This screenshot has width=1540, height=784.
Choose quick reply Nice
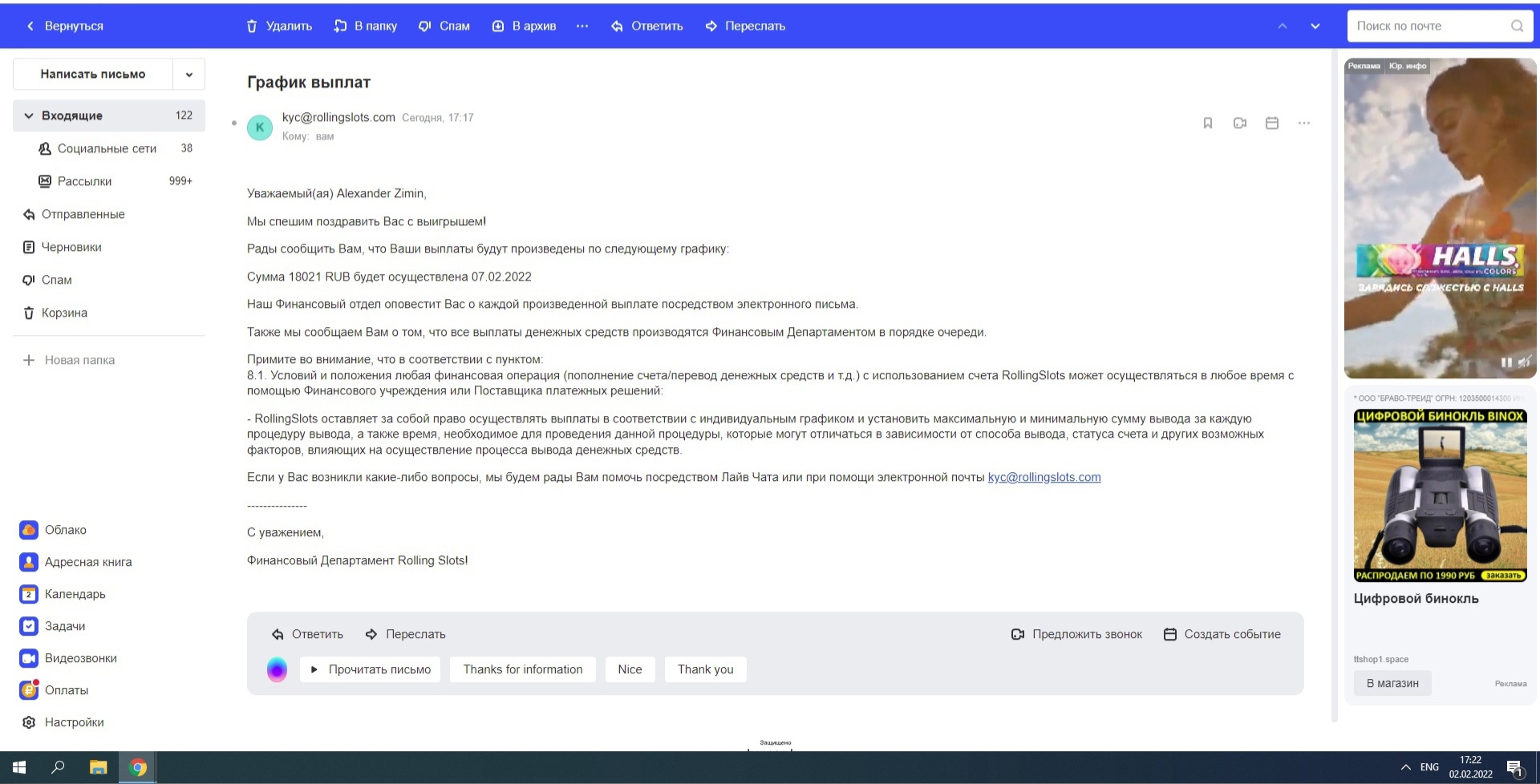[x=630, y=669]
